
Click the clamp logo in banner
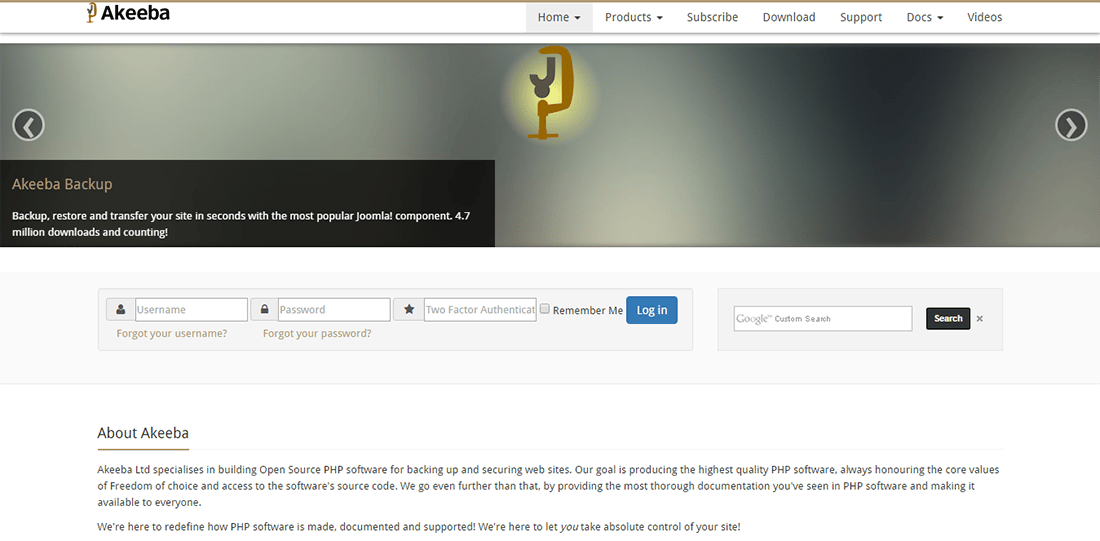(x=550, y=92)
